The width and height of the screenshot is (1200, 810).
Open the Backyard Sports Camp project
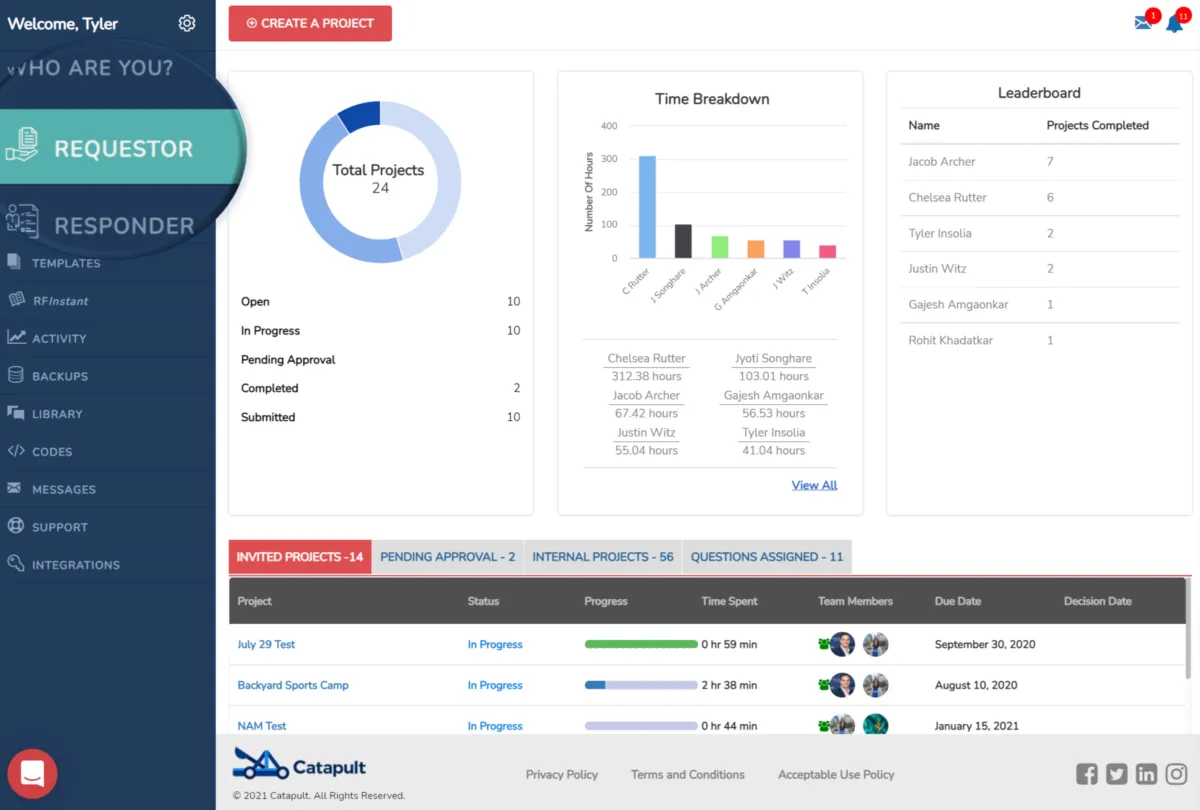pos(293,685)
